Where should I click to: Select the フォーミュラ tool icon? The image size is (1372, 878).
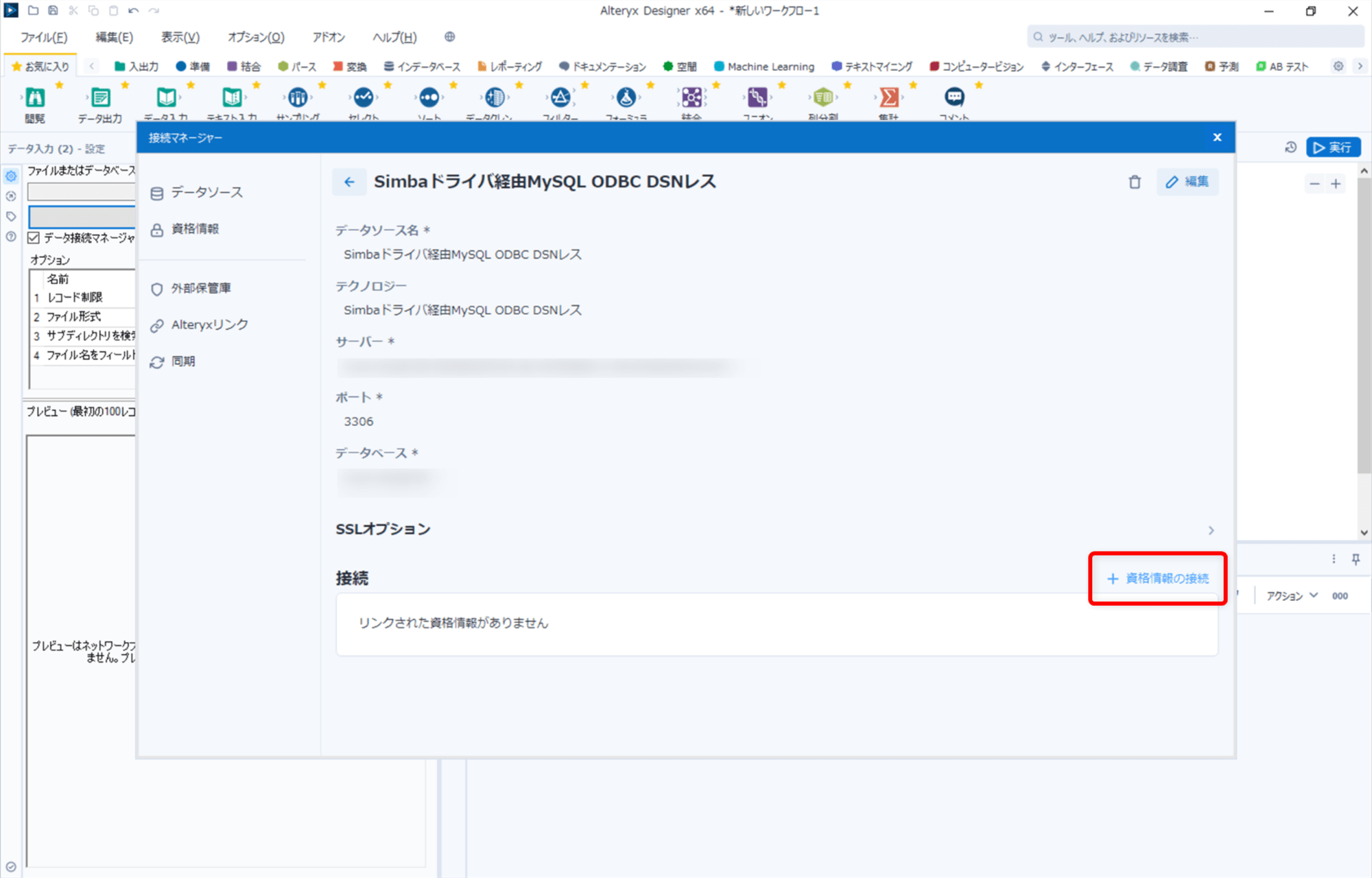(626, 97)
